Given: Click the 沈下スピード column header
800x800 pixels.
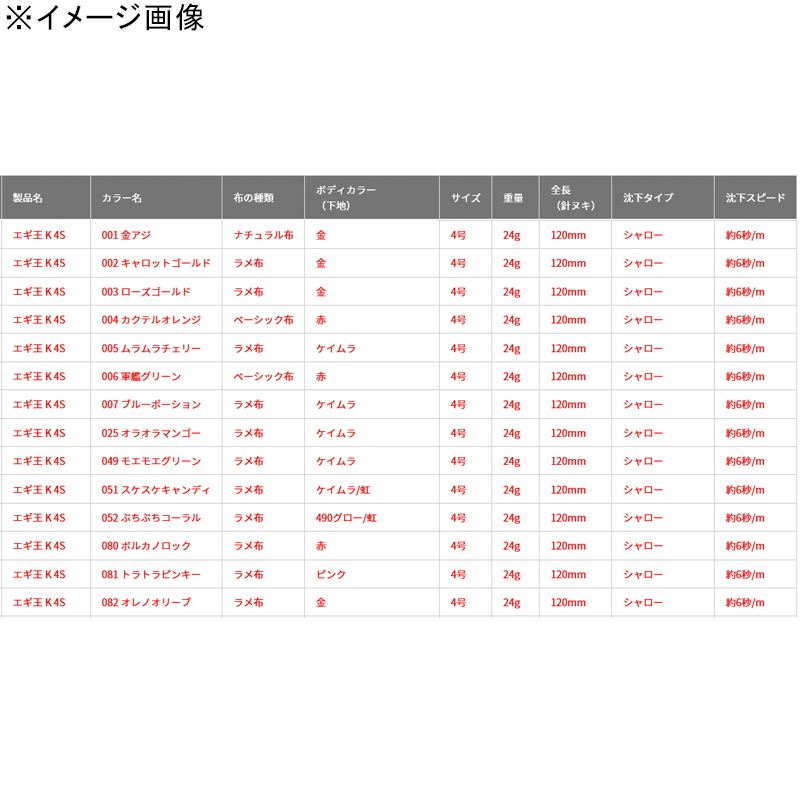Looking at the screenshot, I should point(756,198).
